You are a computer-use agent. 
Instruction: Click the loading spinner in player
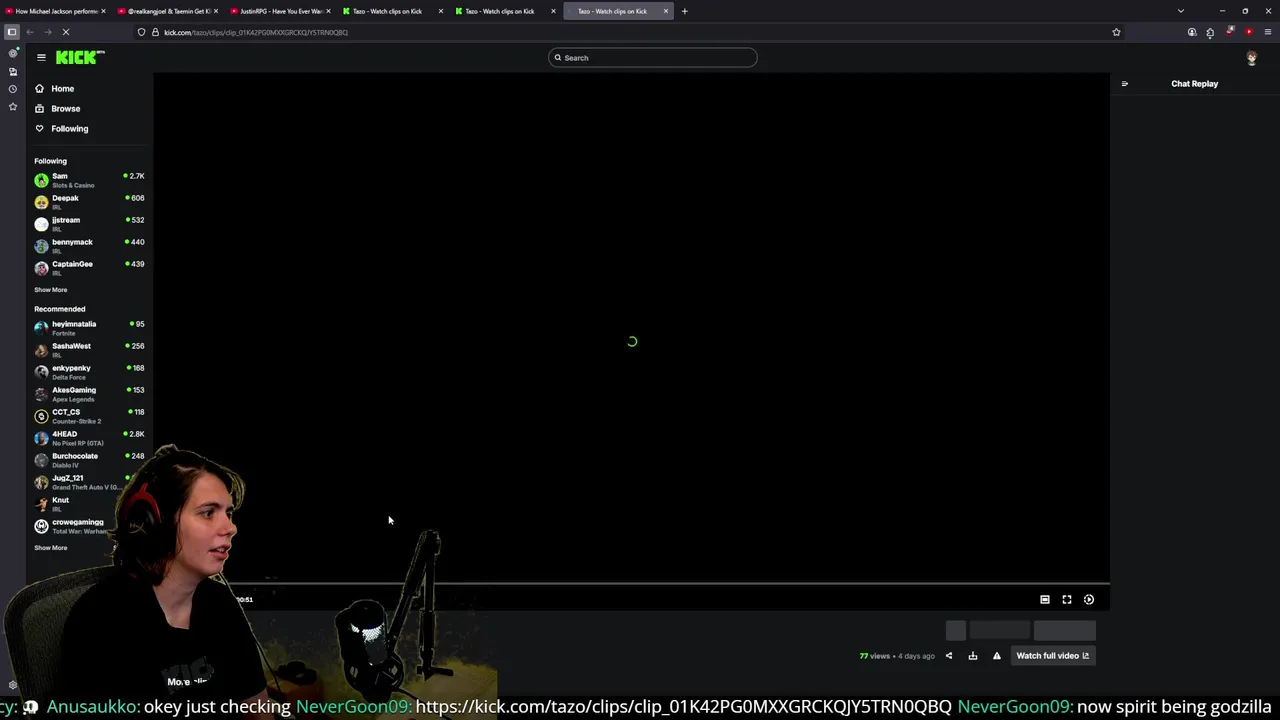tap(632, 342)
